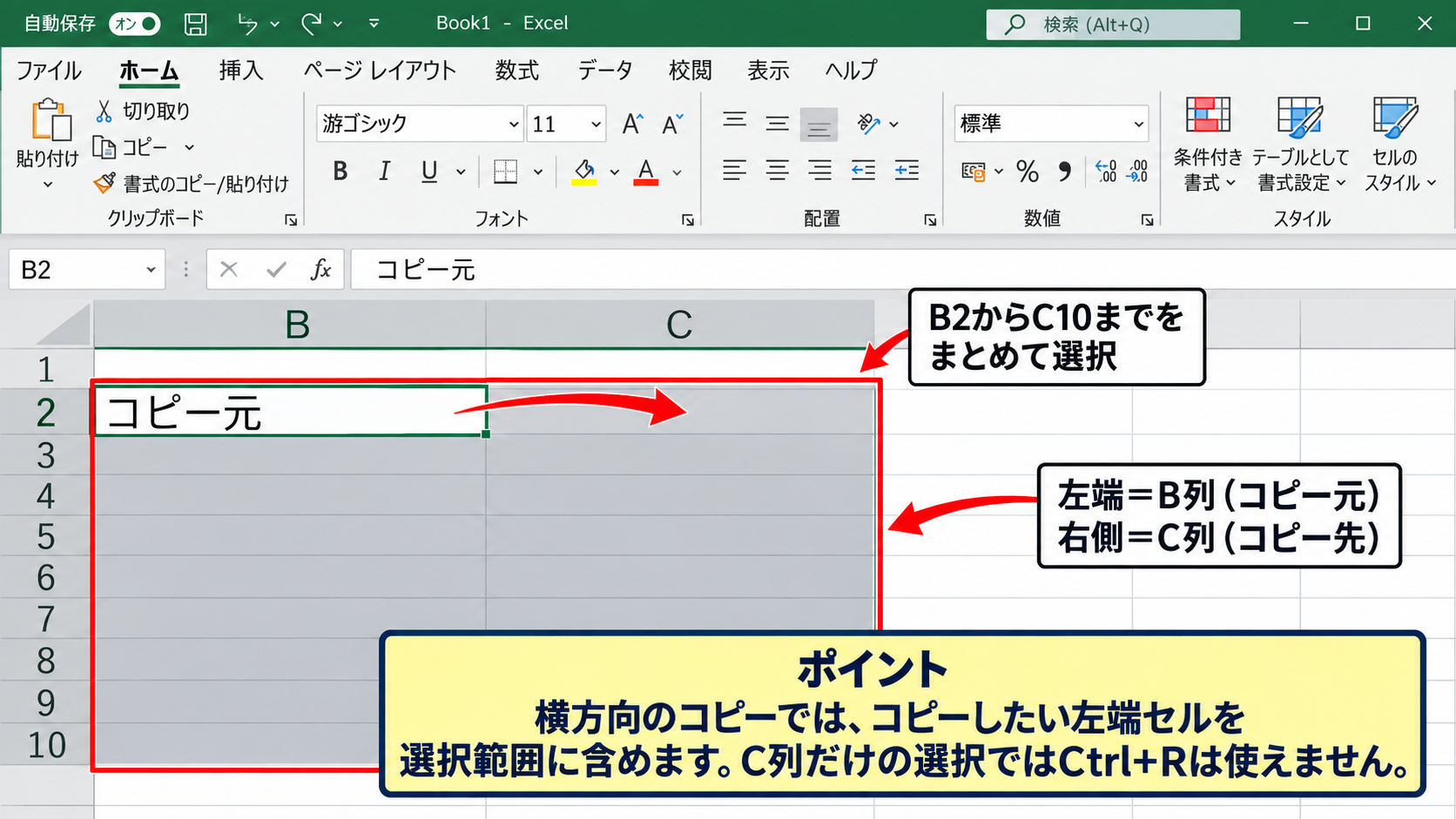Click 切り取り scissors cut button
This screenshot has width=1456, height=819.
(x=142, y=111)
